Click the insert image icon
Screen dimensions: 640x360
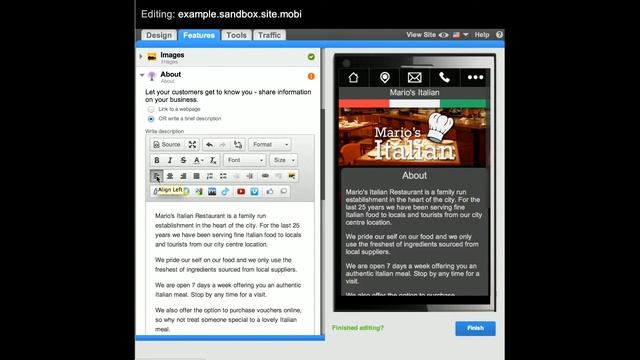[292, 176]
